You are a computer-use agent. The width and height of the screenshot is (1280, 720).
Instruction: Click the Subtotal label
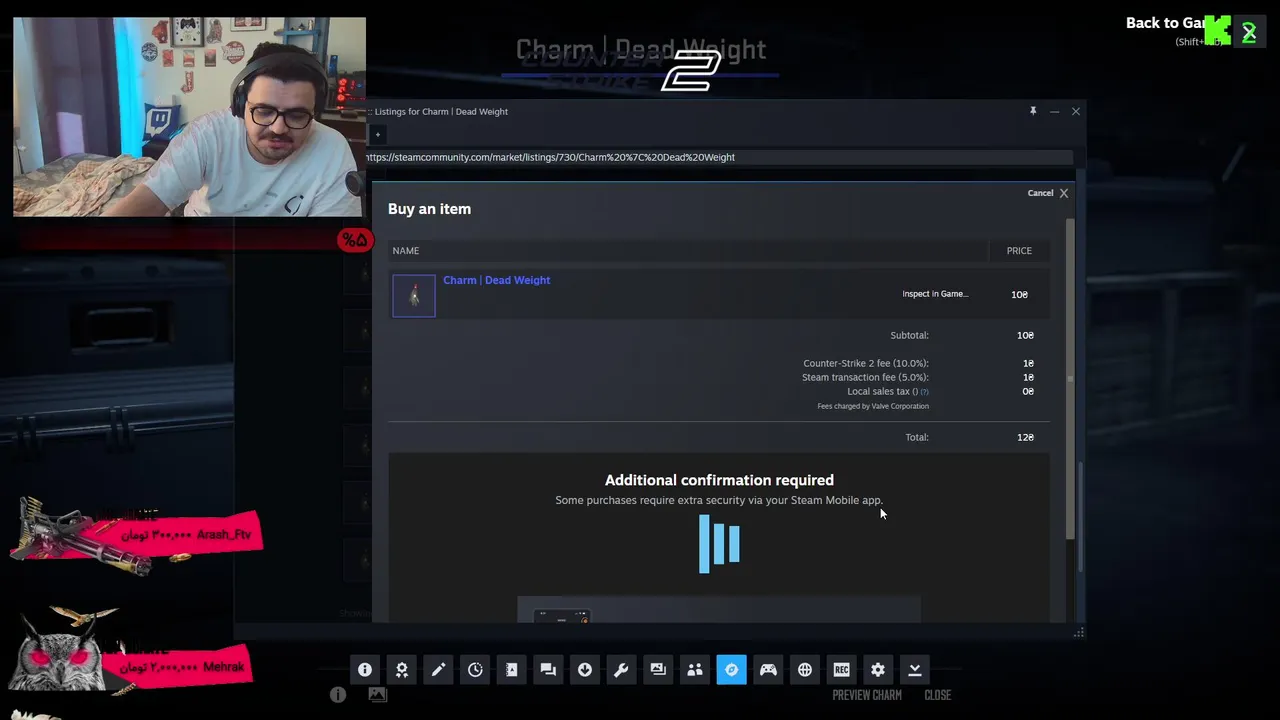click(x=909, y=335)
